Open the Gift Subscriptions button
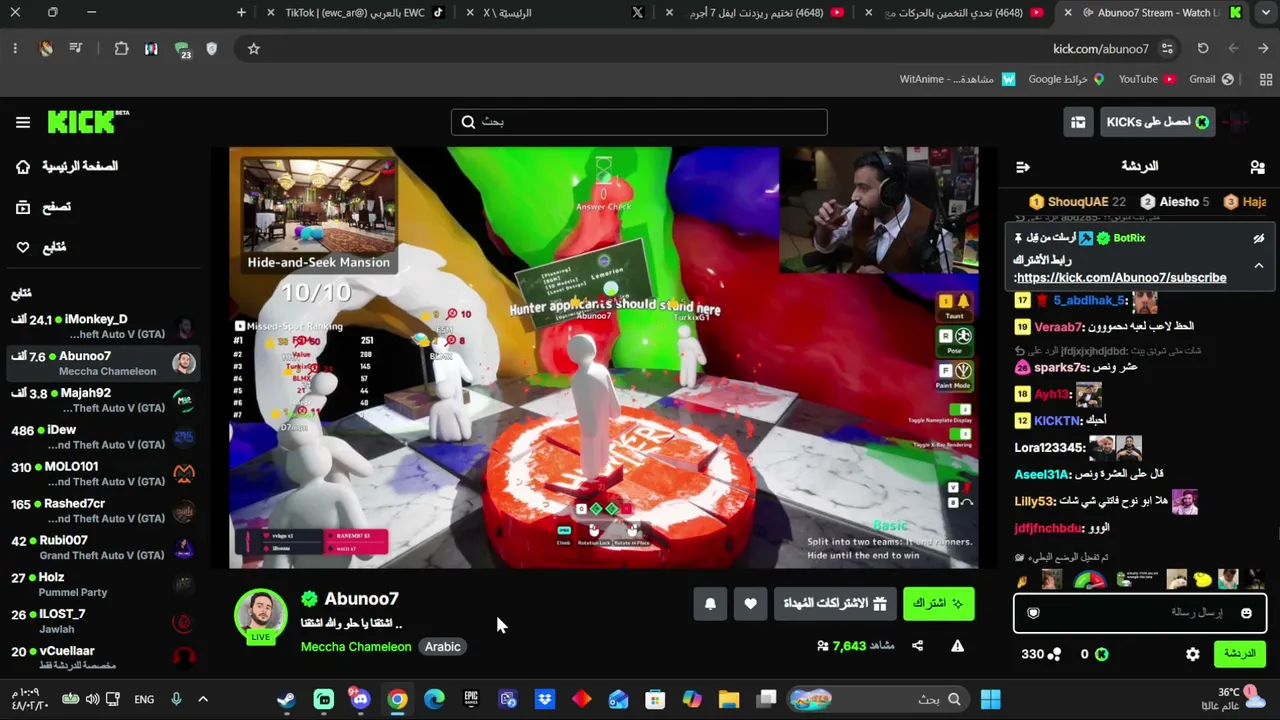The image size is (1280, 720). pyautogui.click(x=834, y=603)
